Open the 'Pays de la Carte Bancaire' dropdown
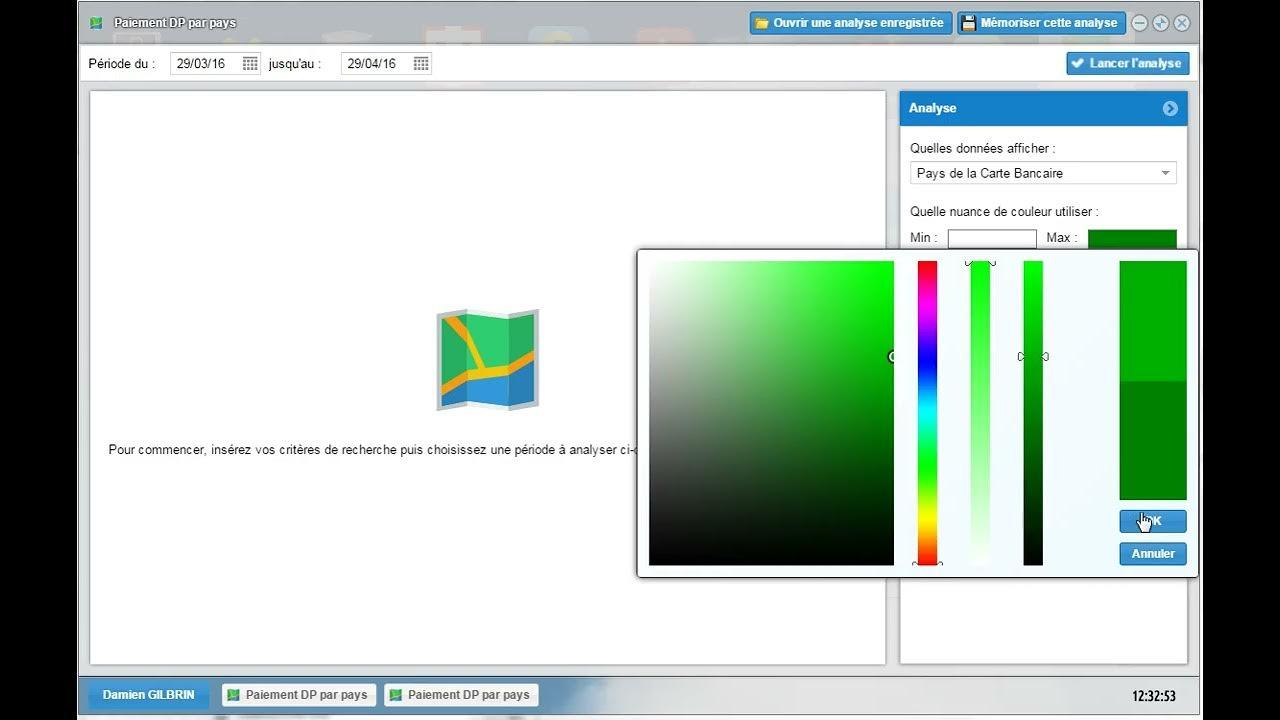This screenshot has height=720, width=1280. pyautogui.click(x=1043, y=173)
